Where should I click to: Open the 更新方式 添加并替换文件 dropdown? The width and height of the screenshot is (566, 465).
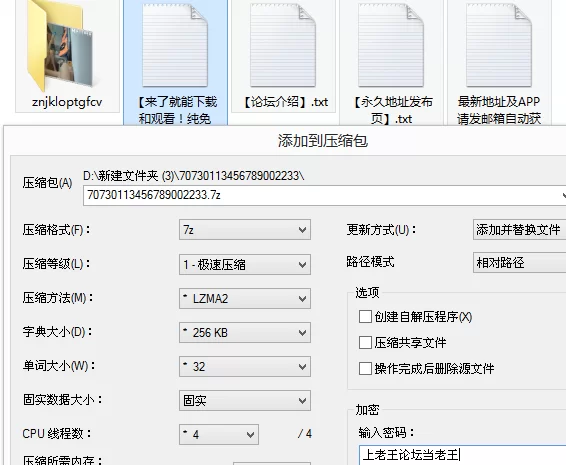[519, 230]
